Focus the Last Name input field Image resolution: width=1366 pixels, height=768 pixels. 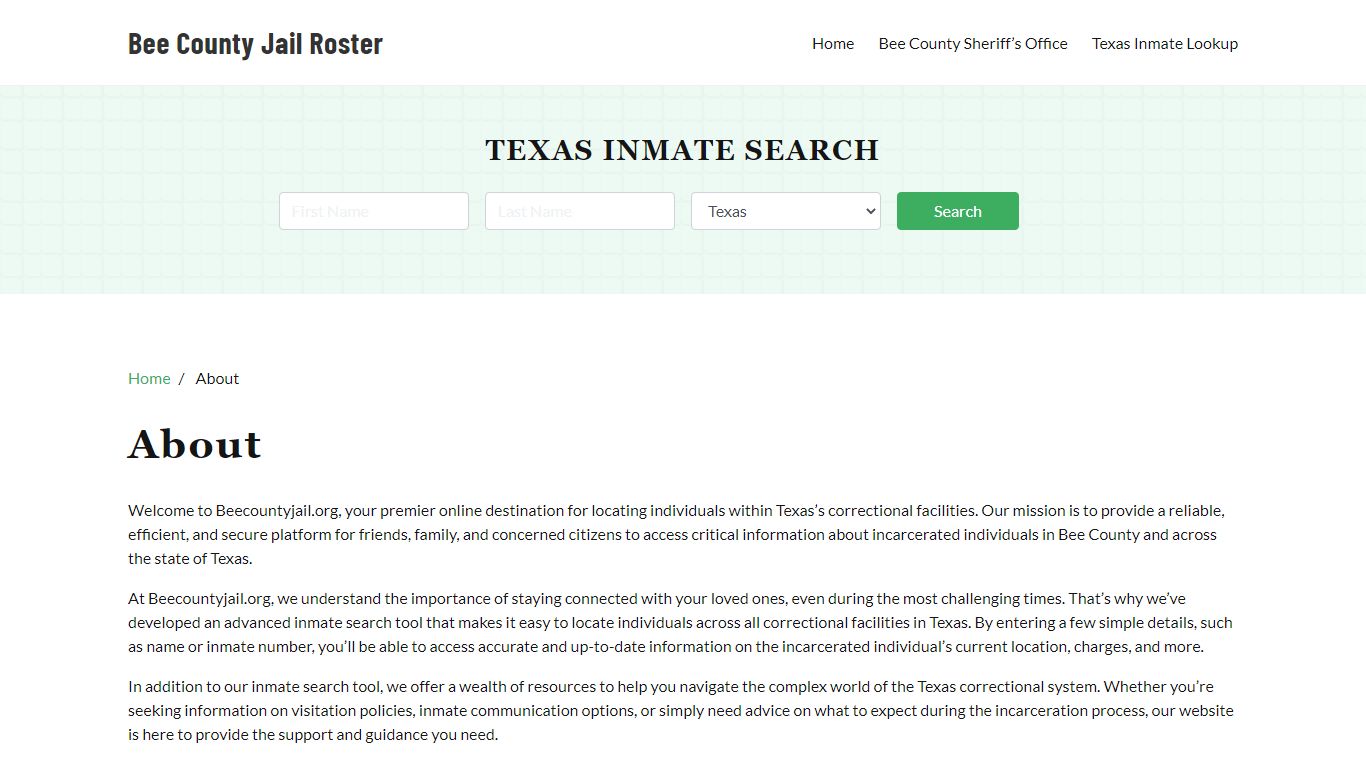pos(580,211)
